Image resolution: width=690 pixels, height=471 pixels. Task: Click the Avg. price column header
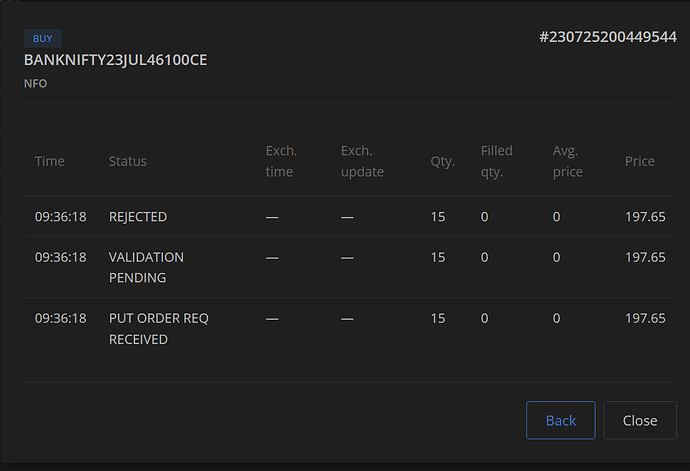pyautogui.click(x=568, y=161)
